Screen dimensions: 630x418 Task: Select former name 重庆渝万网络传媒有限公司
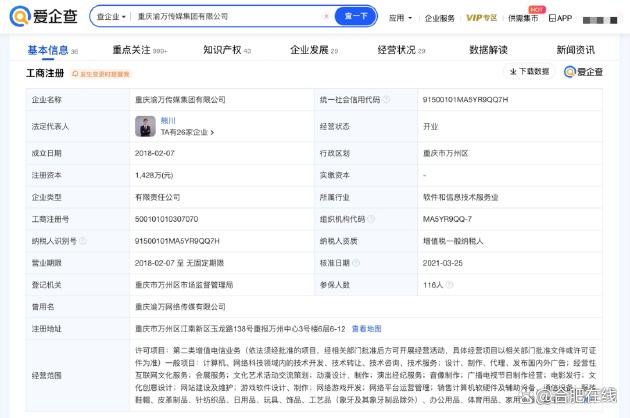180,307
